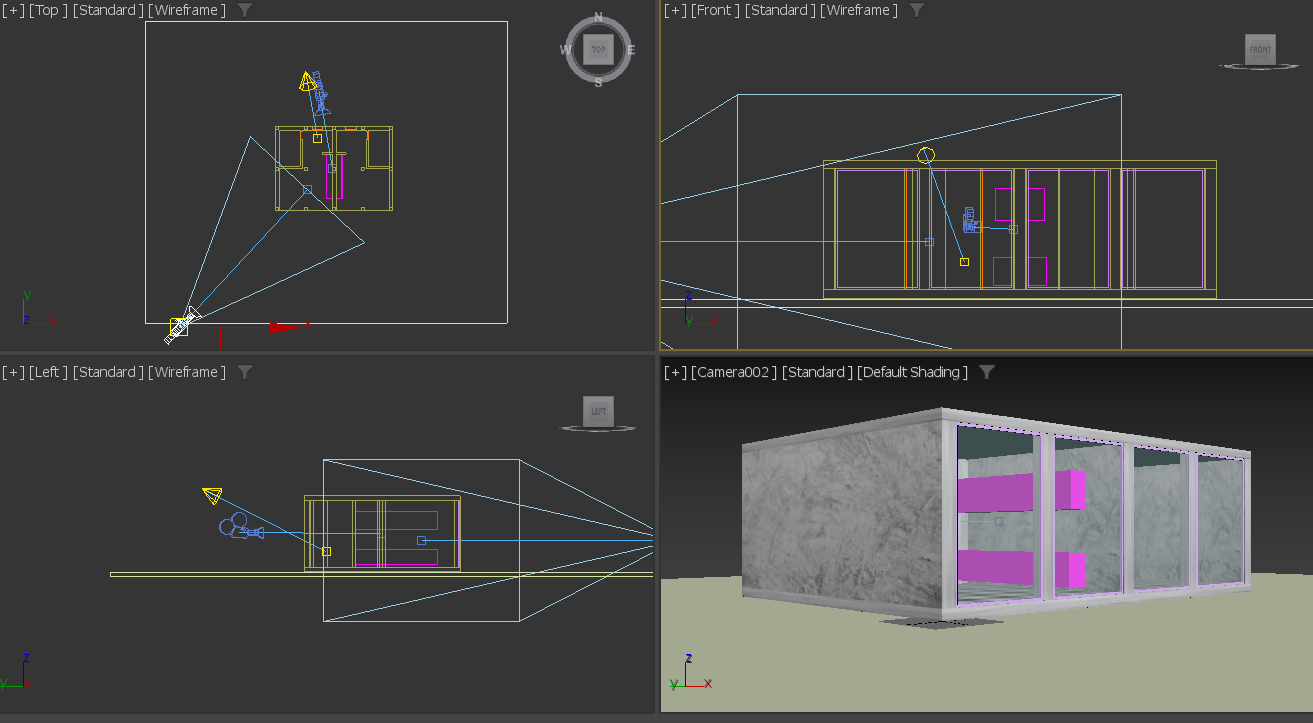The height and width of the screenshot is (723, 1313).
Task: Open [Standard] menu in the Front viewport
Action: pos(781,10)
